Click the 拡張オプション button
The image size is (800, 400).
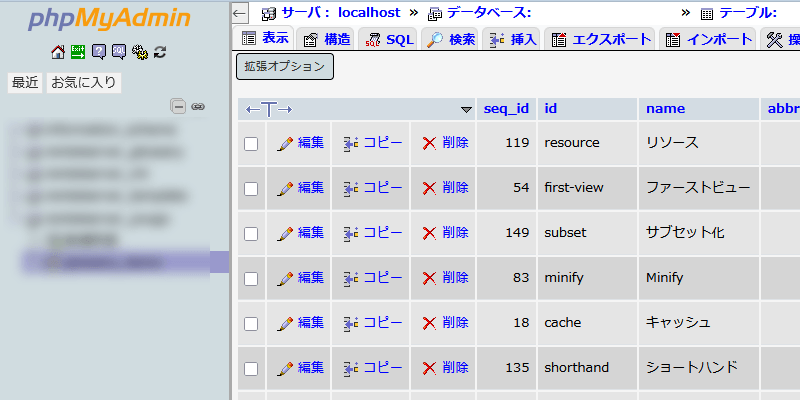(x=285, y=66)
